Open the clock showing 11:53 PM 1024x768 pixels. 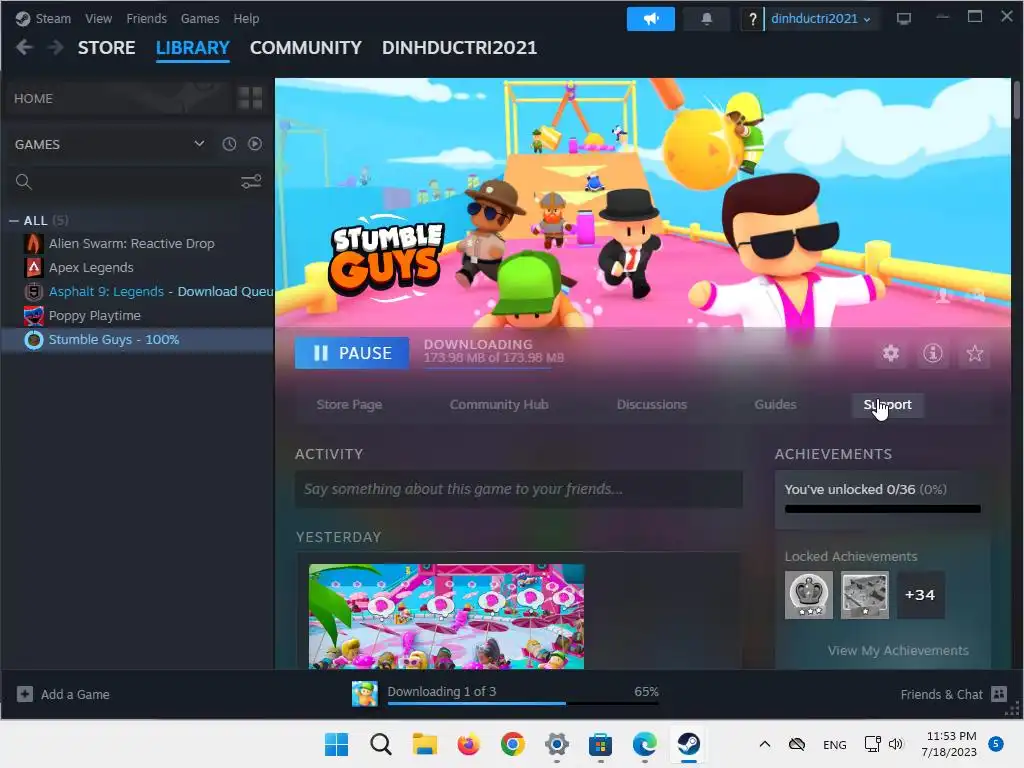[952, 744]
